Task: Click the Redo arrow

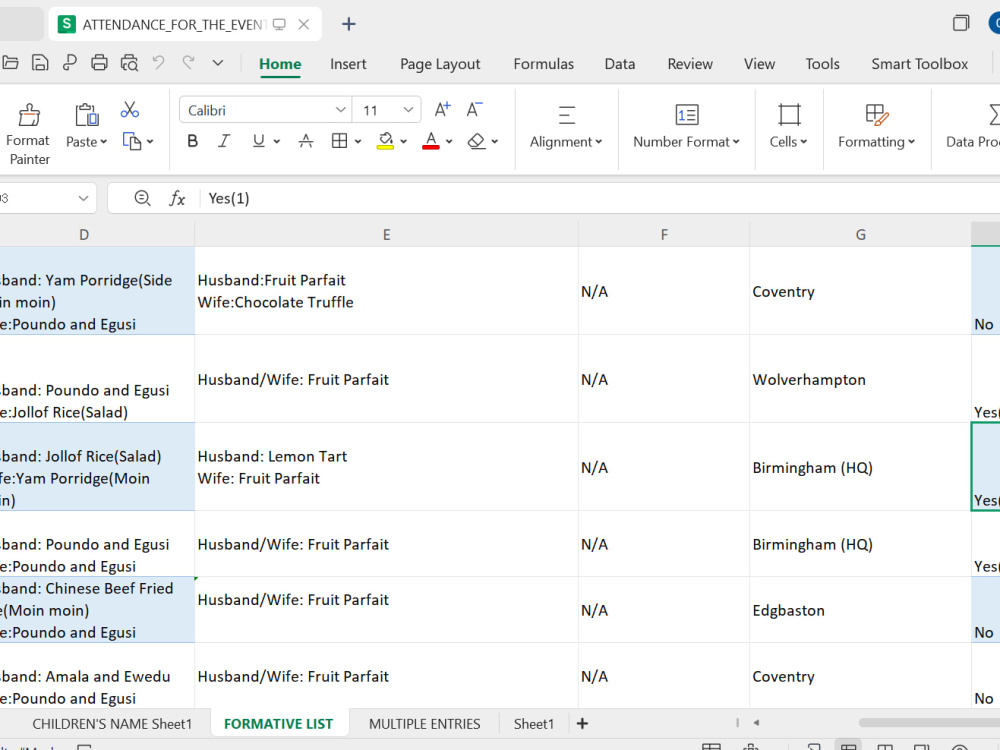Action: [x=188, y=62]
